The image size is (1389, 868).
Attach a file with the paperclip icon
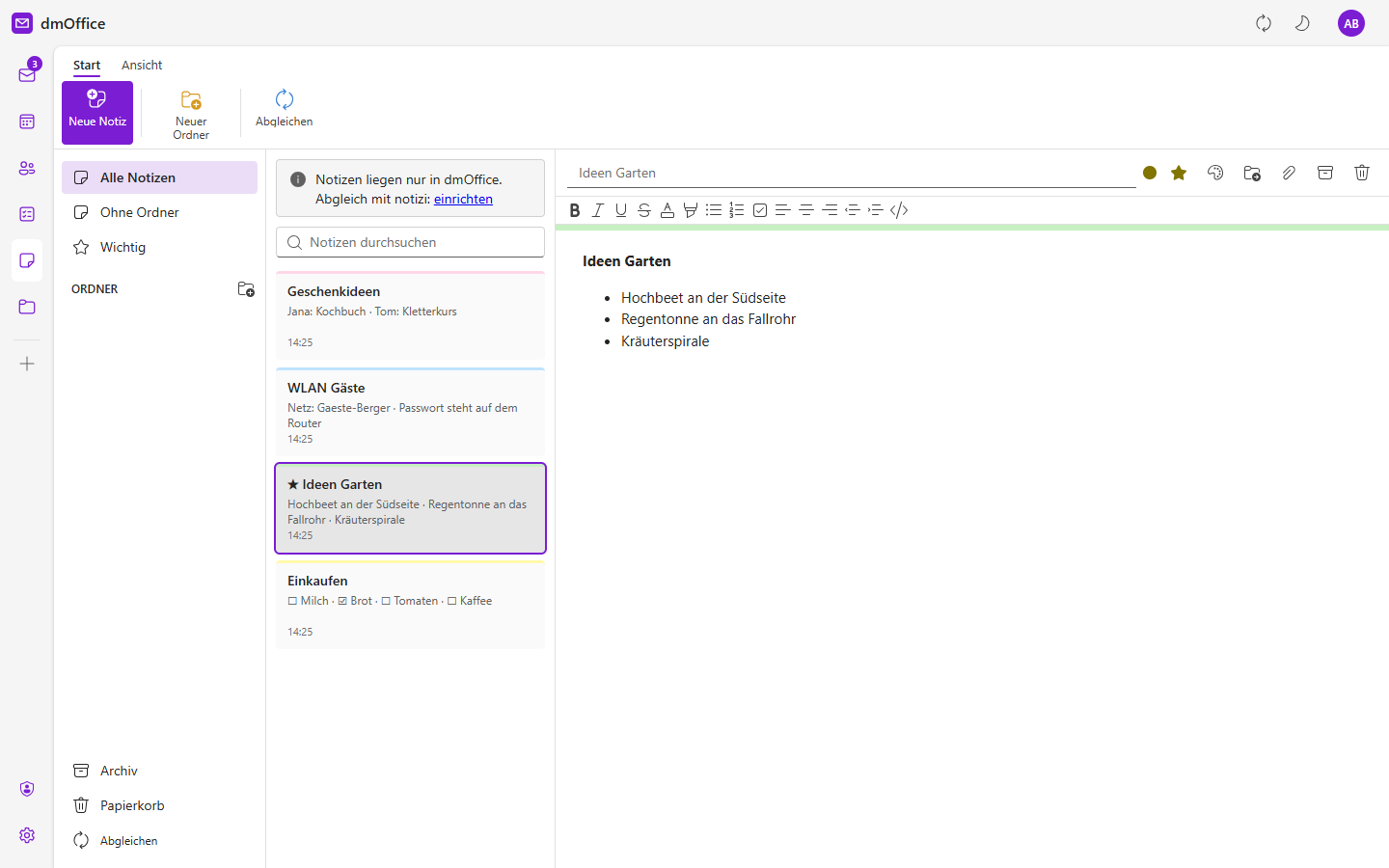coord(1289,173)
